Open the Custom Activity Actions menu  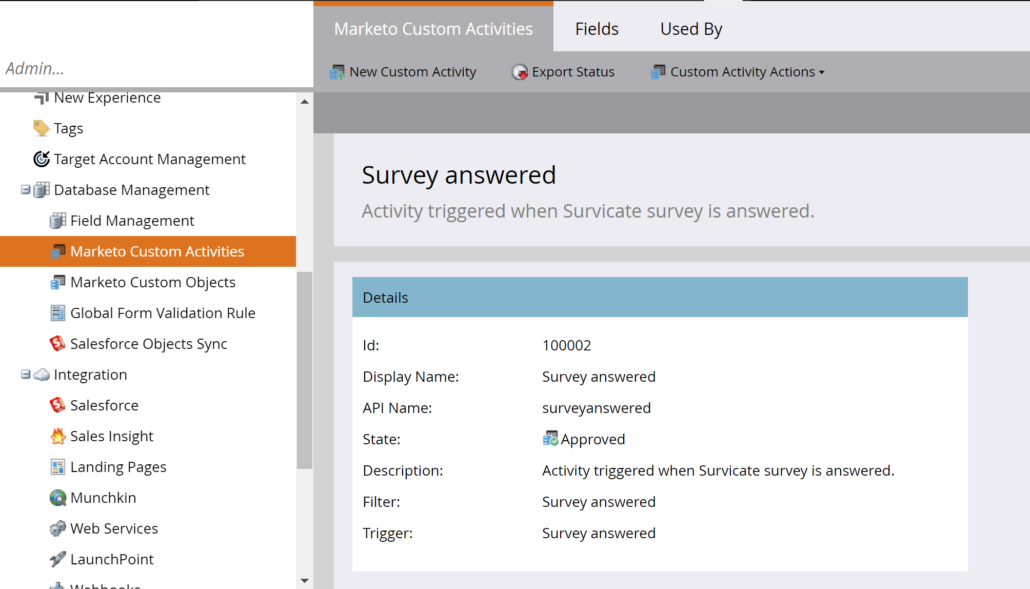(738, 72)
